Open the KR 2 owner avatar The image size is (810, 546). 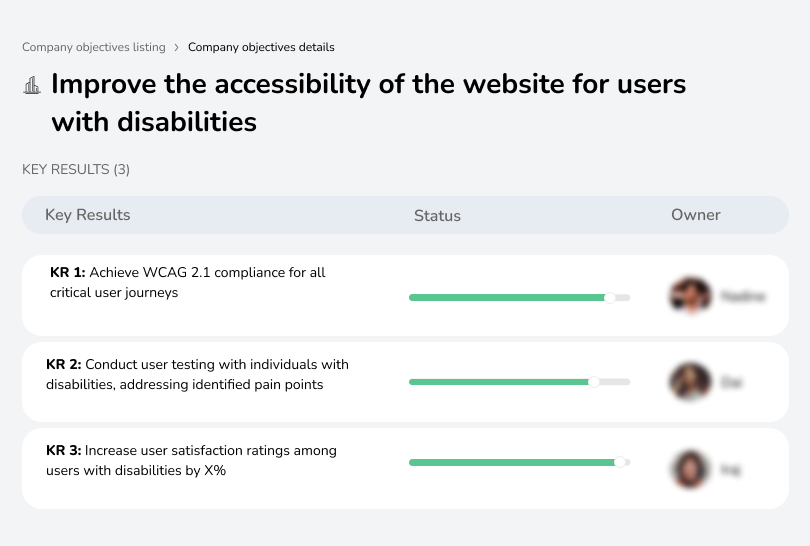tap(689, 382)
